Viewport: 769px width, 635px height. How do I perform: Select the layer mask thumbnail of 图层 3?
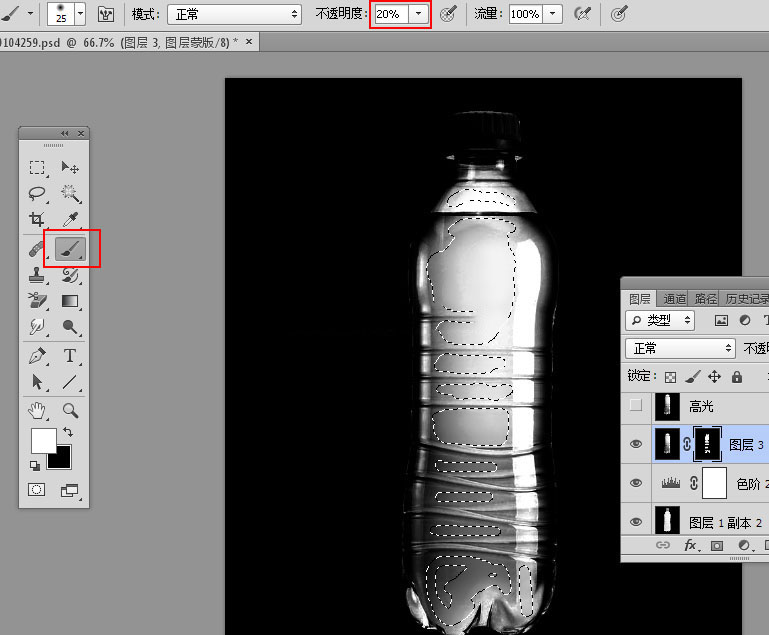coord(706,444)
